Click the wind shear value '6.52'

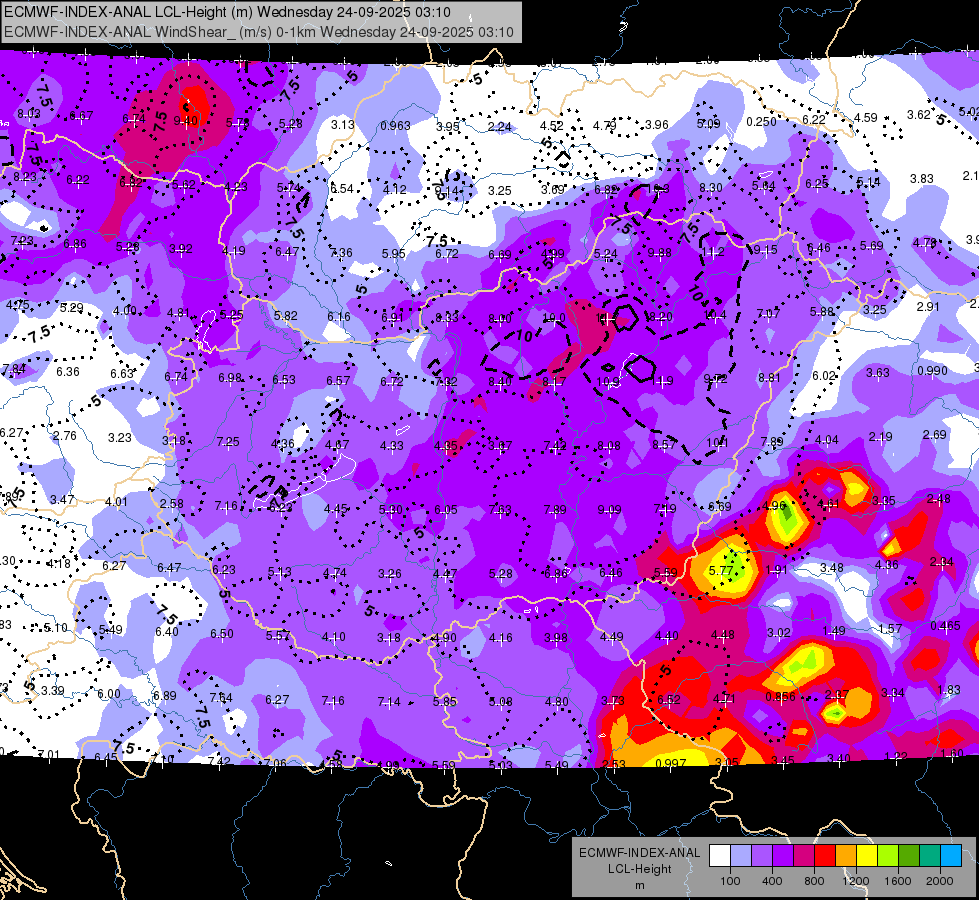tap(669, 700)
